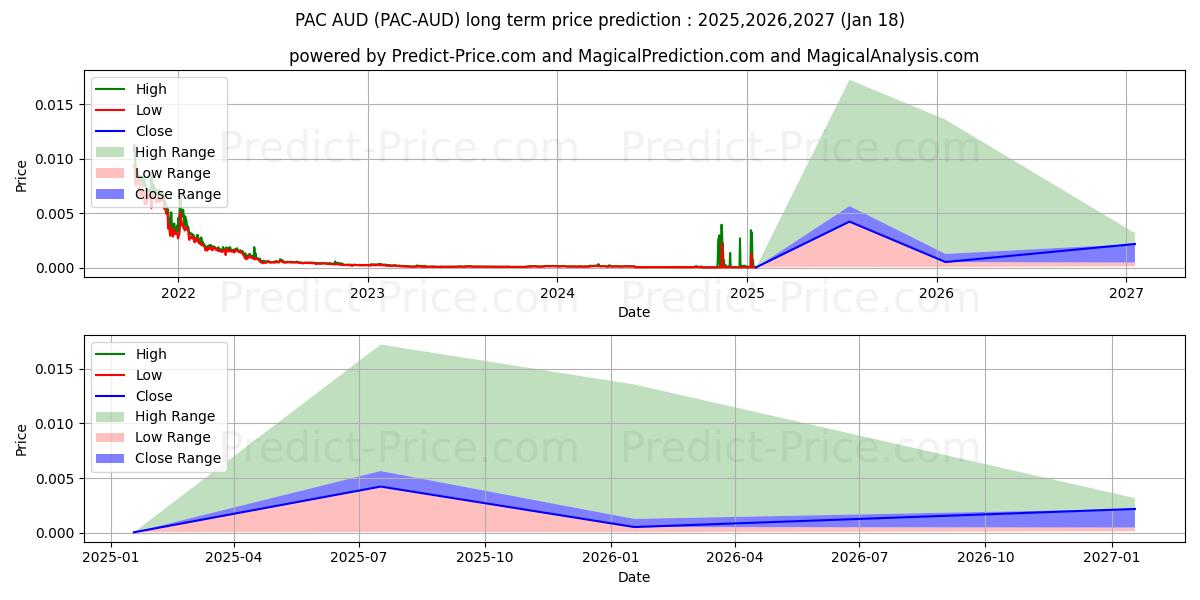The image size is (1200, 600).
Task: Click the red Low line swatch in top legend
Action: pos(111,111)
